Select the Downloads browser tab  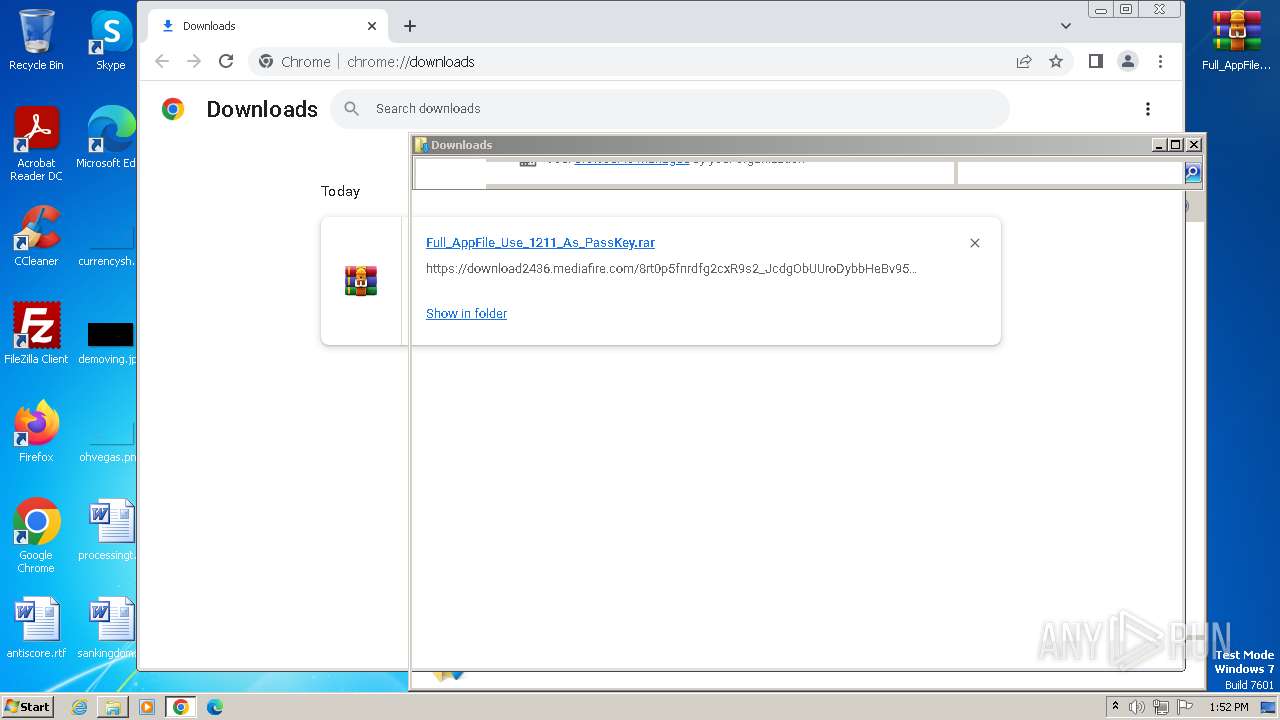pyautogui.click(x=268, y=26)
